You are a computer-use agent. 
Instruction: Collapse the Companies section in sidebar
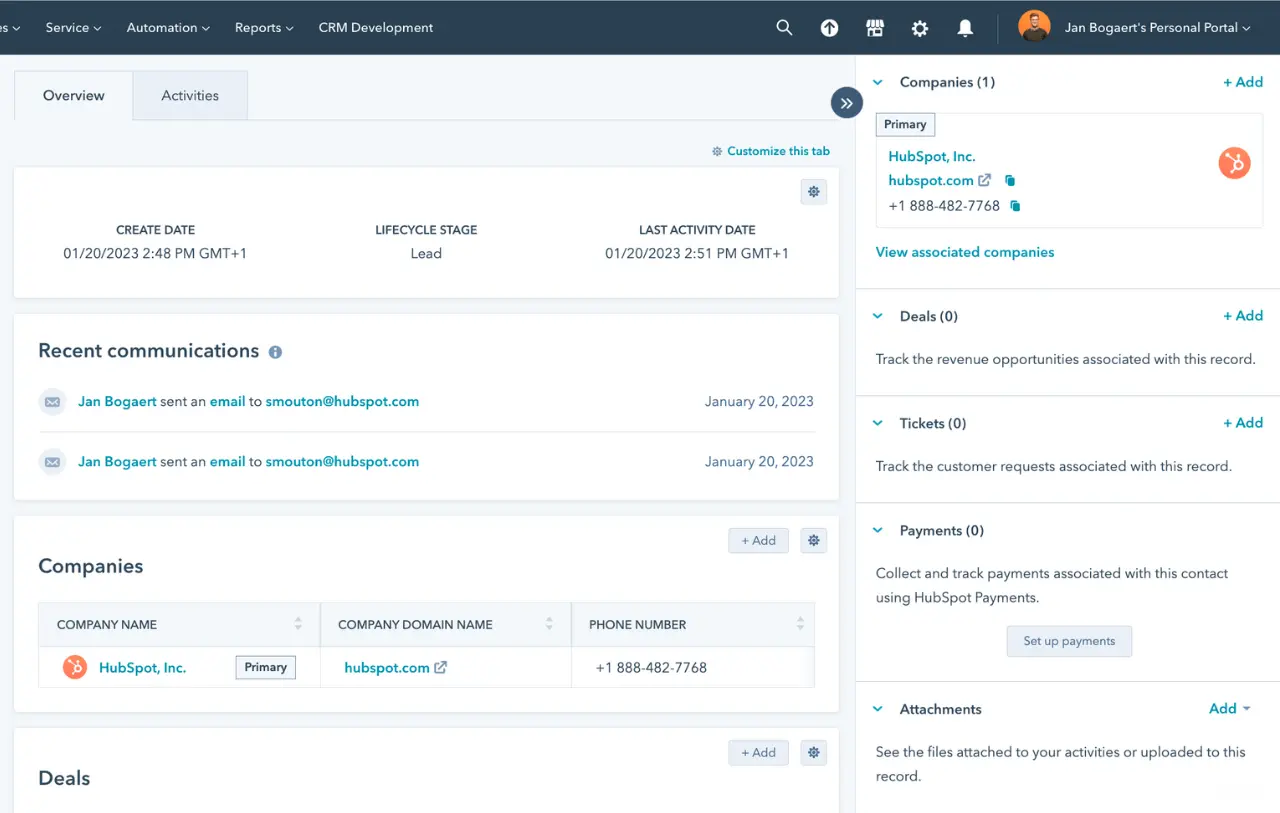878,82
